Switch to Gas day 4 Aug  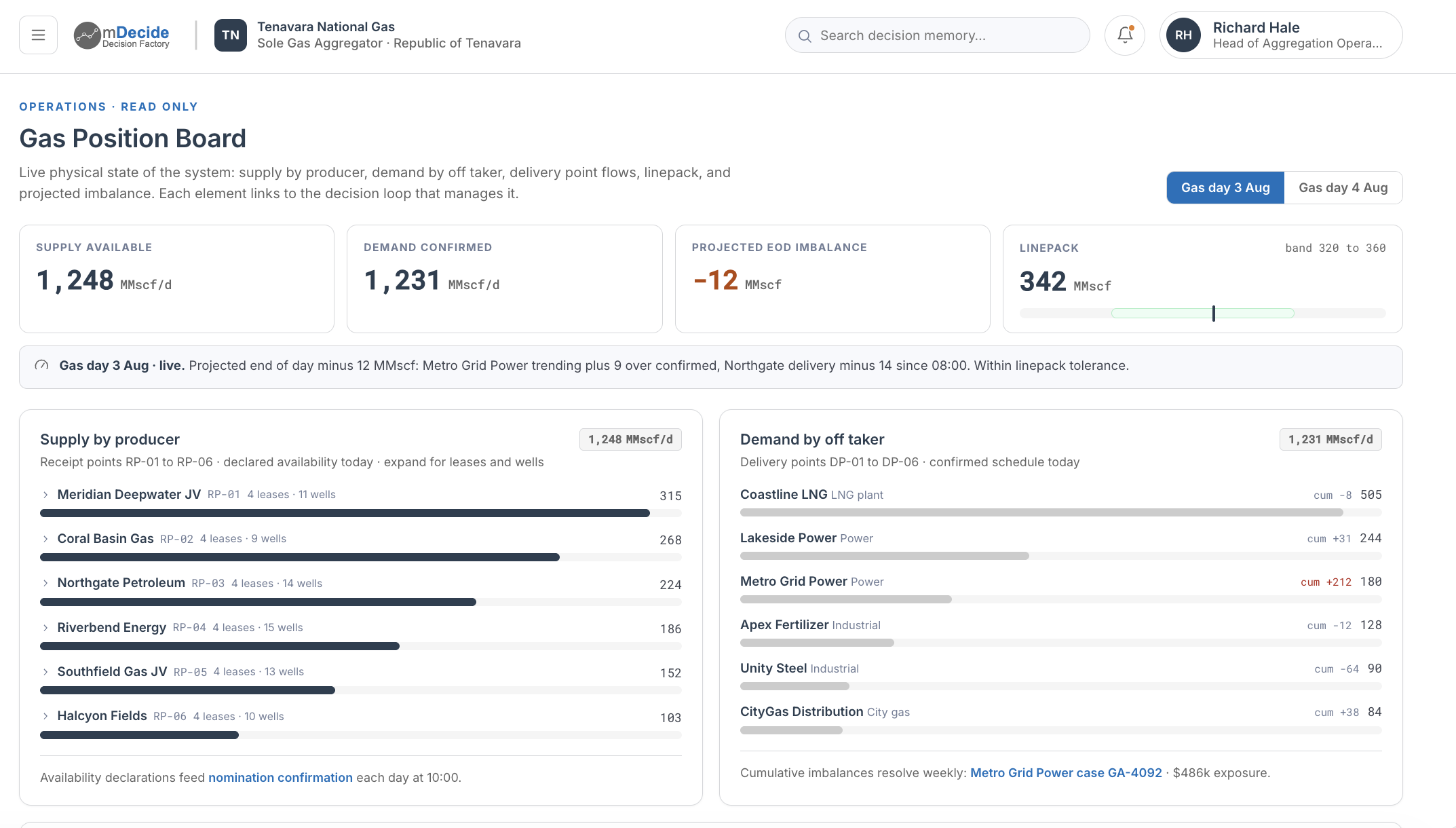pyautogui.click(x=1343, y=188)
